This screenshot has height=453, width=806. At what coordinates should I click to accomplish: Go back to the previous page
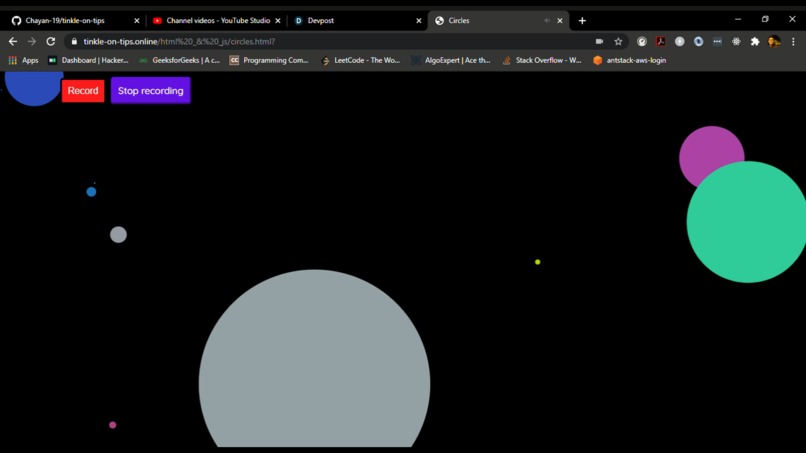(x=13, y=42)
